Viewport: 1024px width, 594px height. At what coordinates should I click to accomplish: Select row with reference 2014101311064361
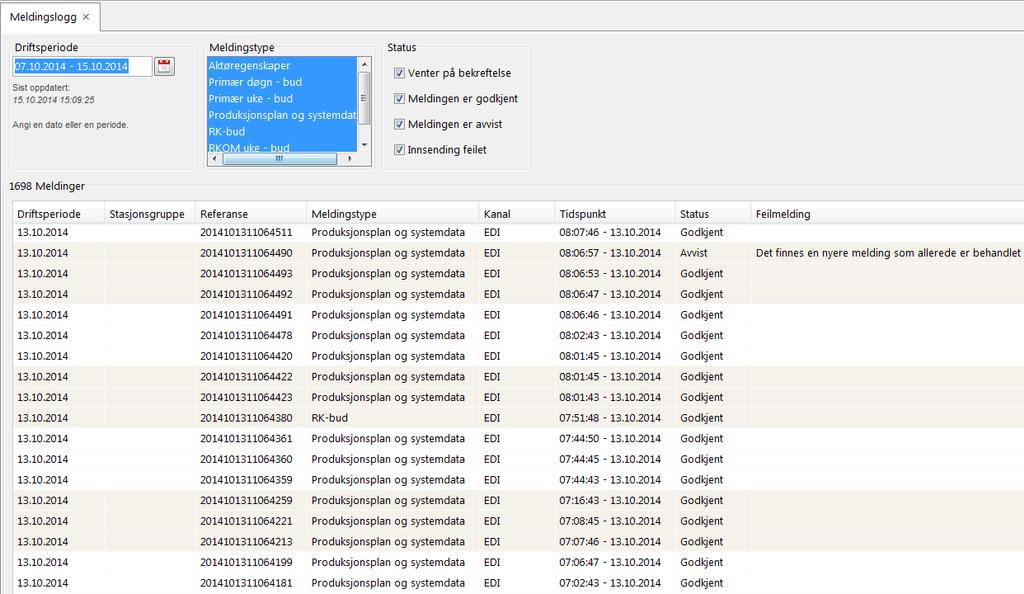point(519,439)
